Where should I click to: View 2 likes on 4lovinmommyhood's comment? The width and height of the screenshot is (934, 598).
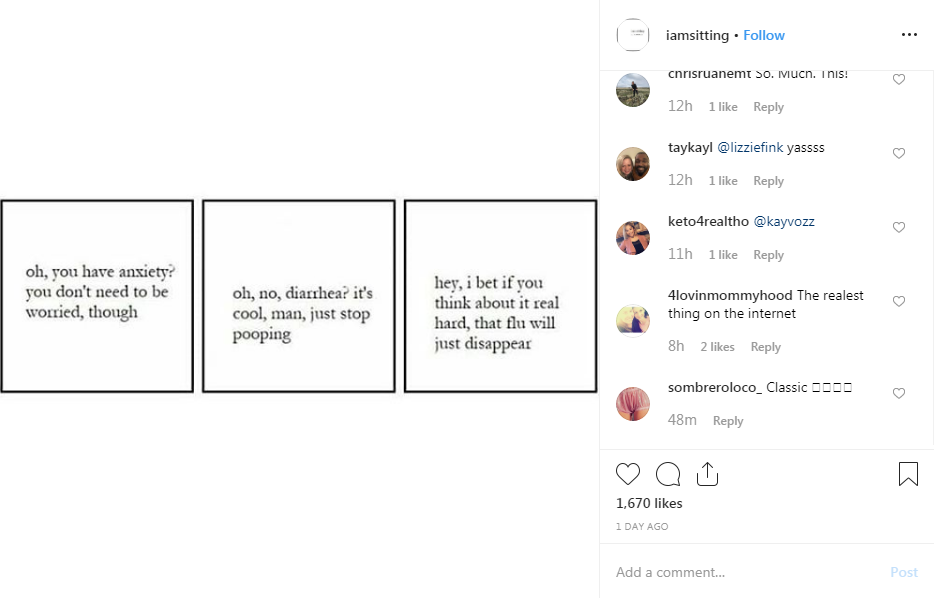[717, 347]
